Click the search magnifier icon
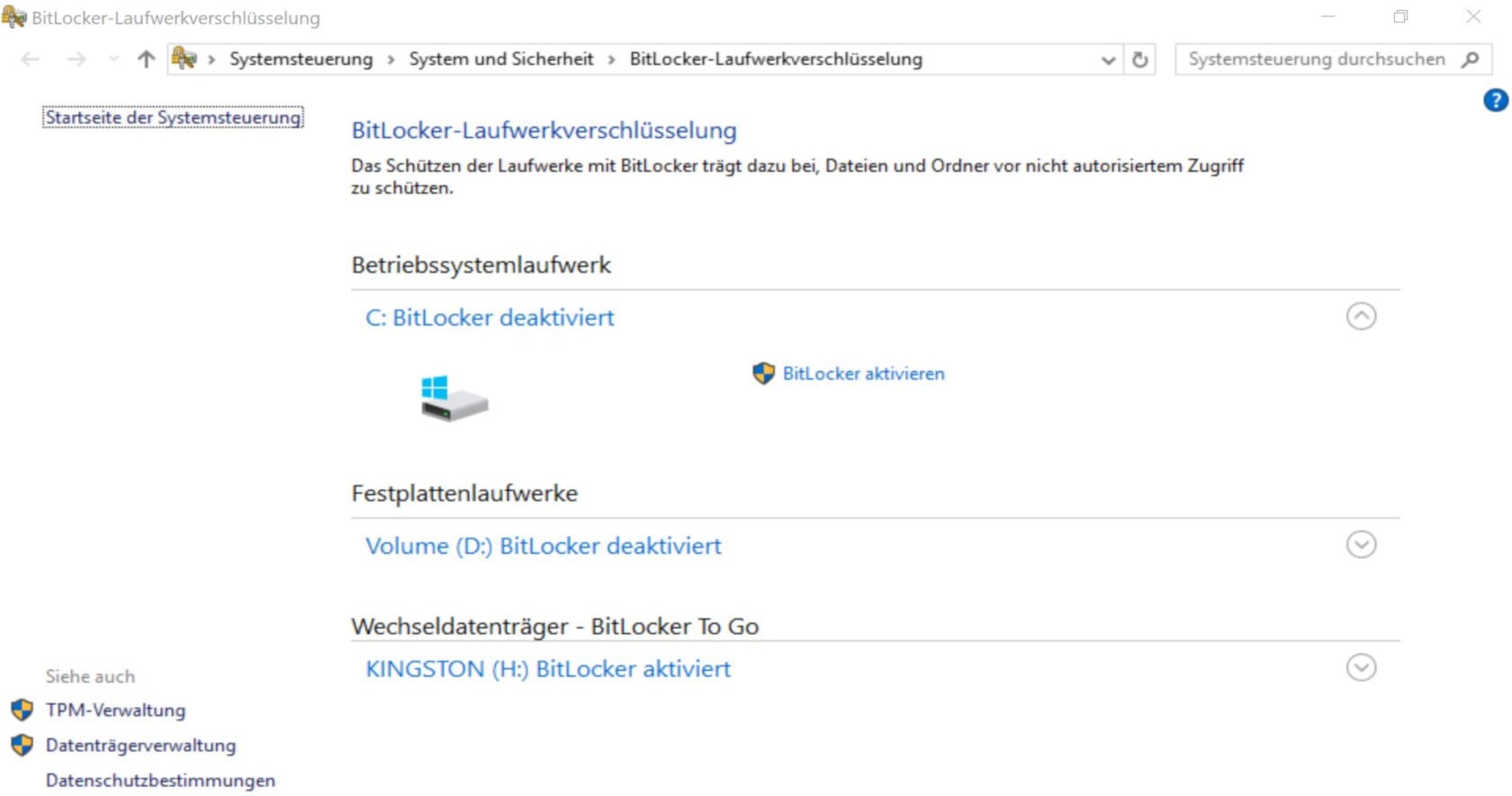This screenshot has height=796, width=1512. [x=1471, y=59]
